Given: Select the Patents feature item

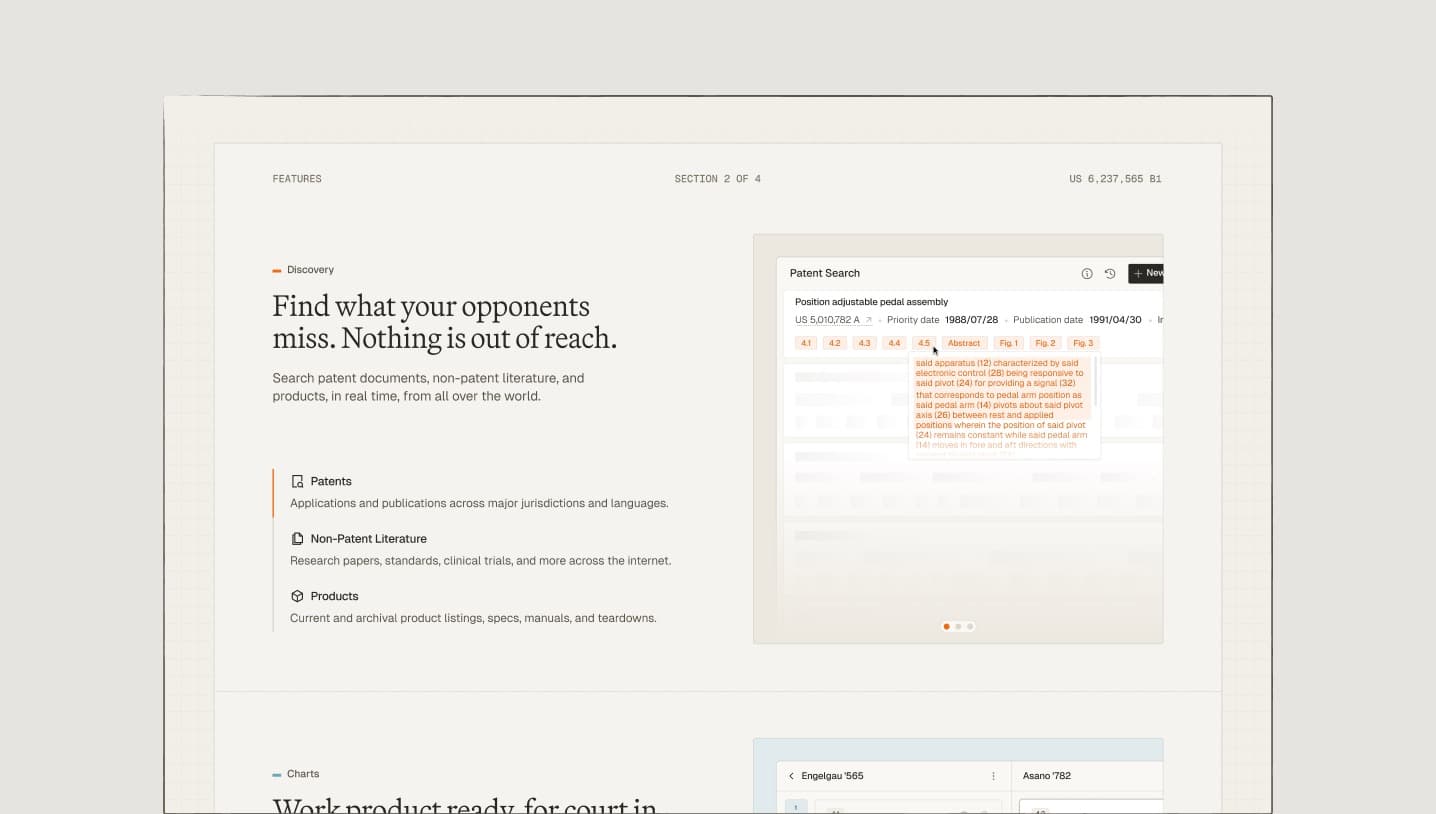Looking at the screenshot, I should point(479,492).
